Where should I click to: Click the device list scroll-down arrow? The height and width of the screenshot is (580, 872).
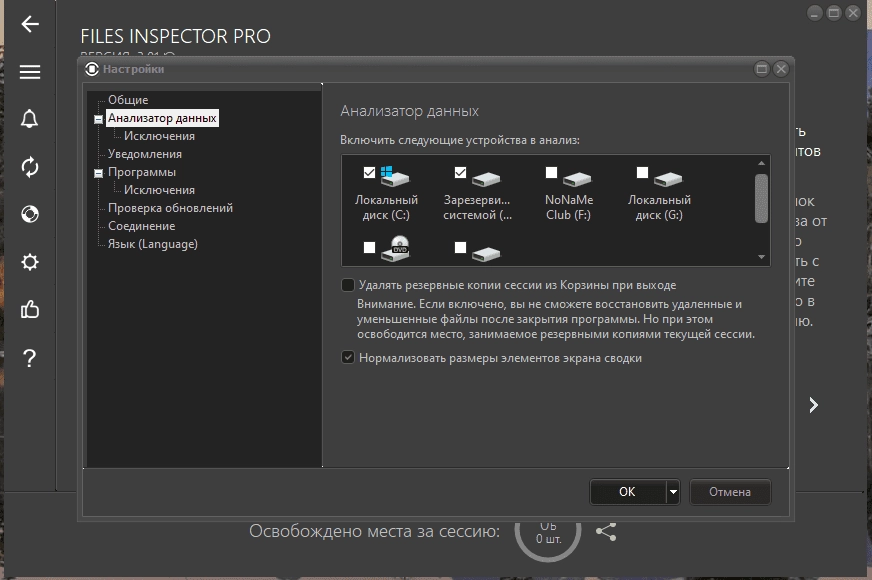tap(761, 257)
